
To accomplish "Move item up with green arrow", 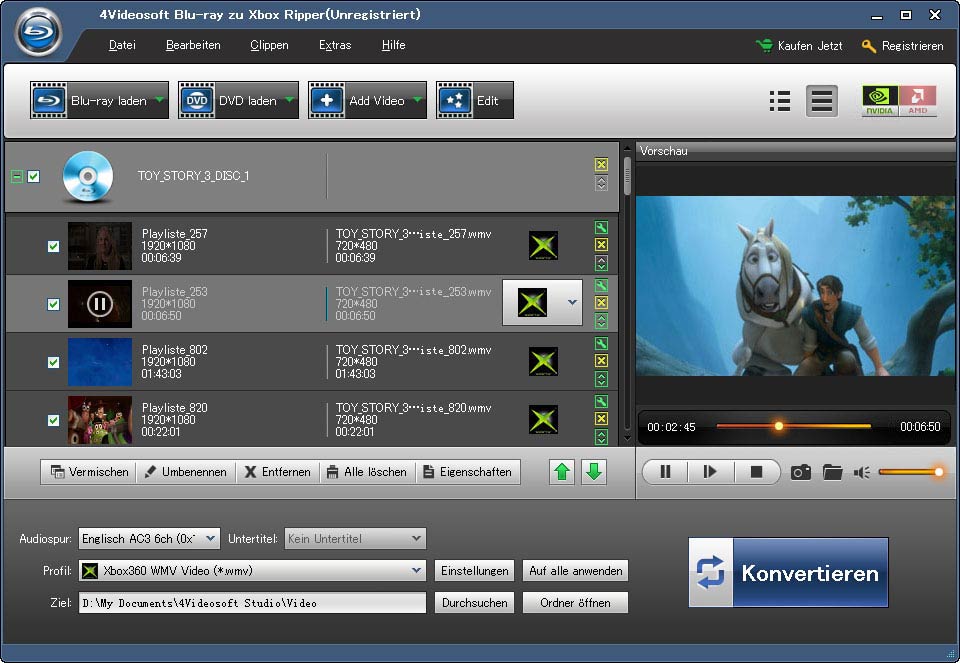I will (563, 472).
